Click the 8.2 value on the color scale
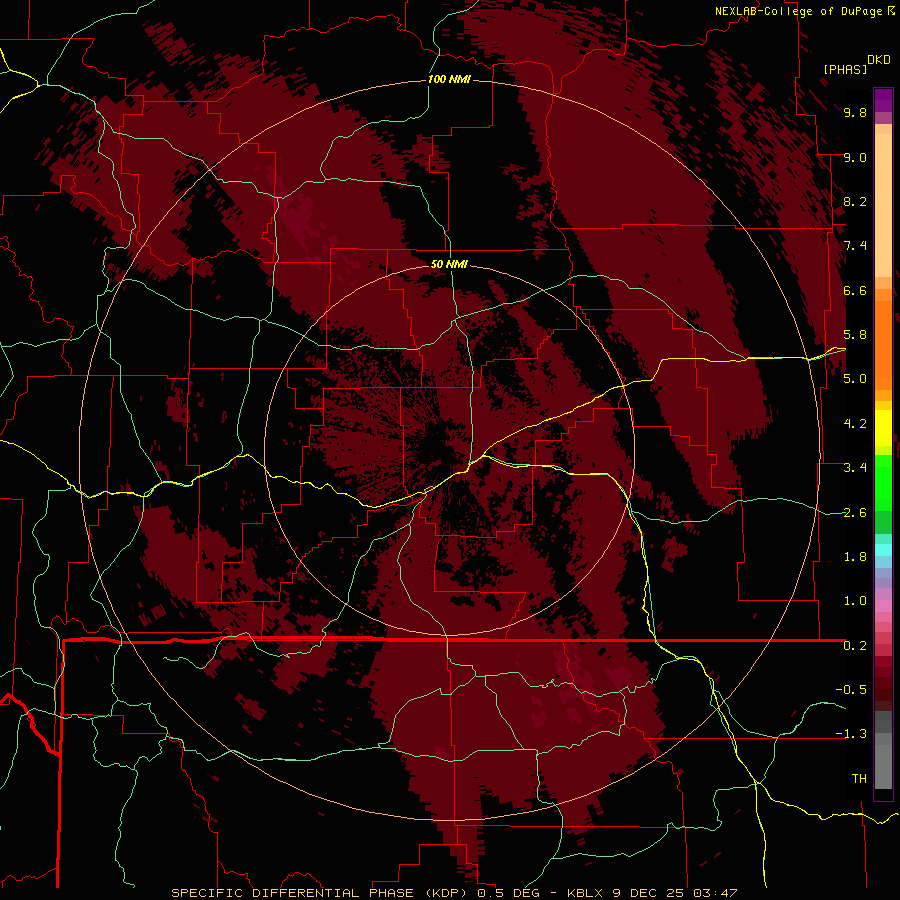The width and height of the screenshot is (900, 900). click(855, 201)
